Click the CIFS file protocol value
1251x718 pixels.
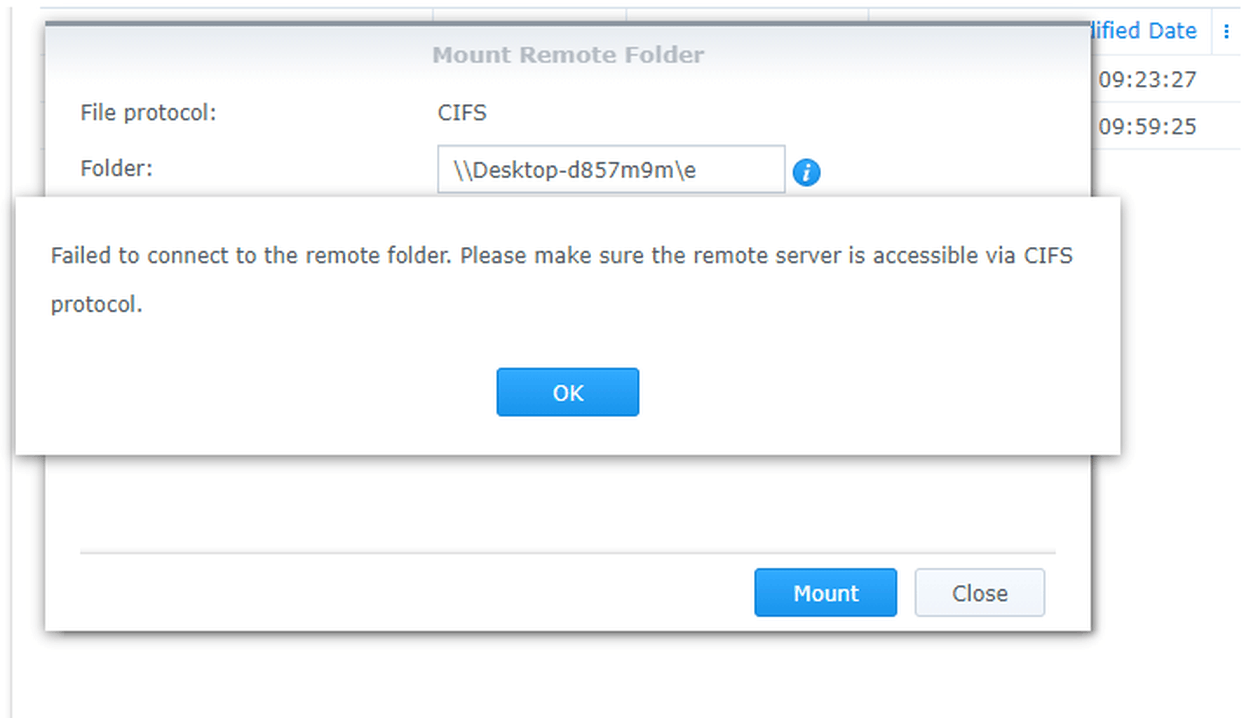(462, 112)
